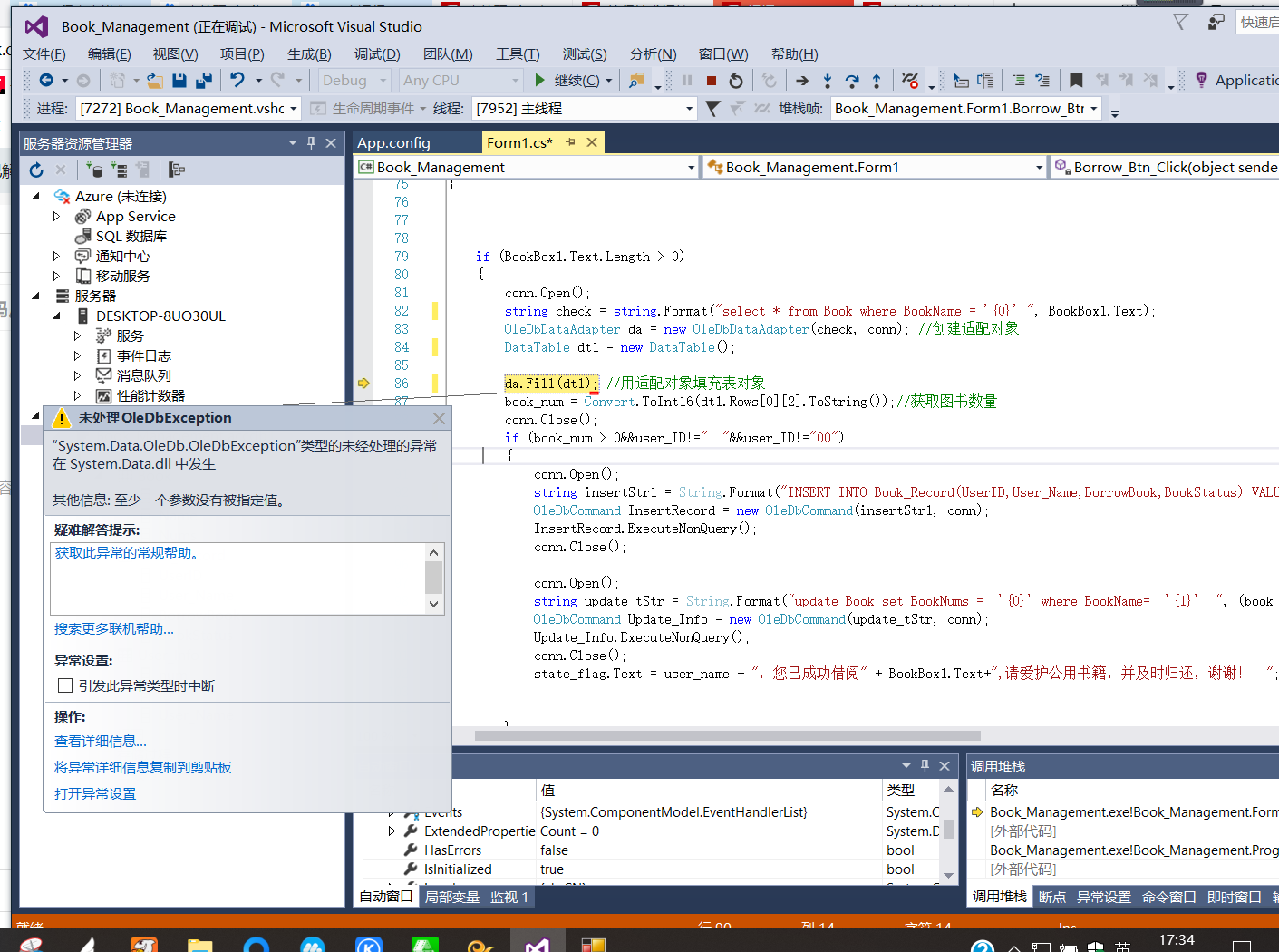1279x952 pixels.
Task: Click the feedback icon in title bar
Action: 1216,22
